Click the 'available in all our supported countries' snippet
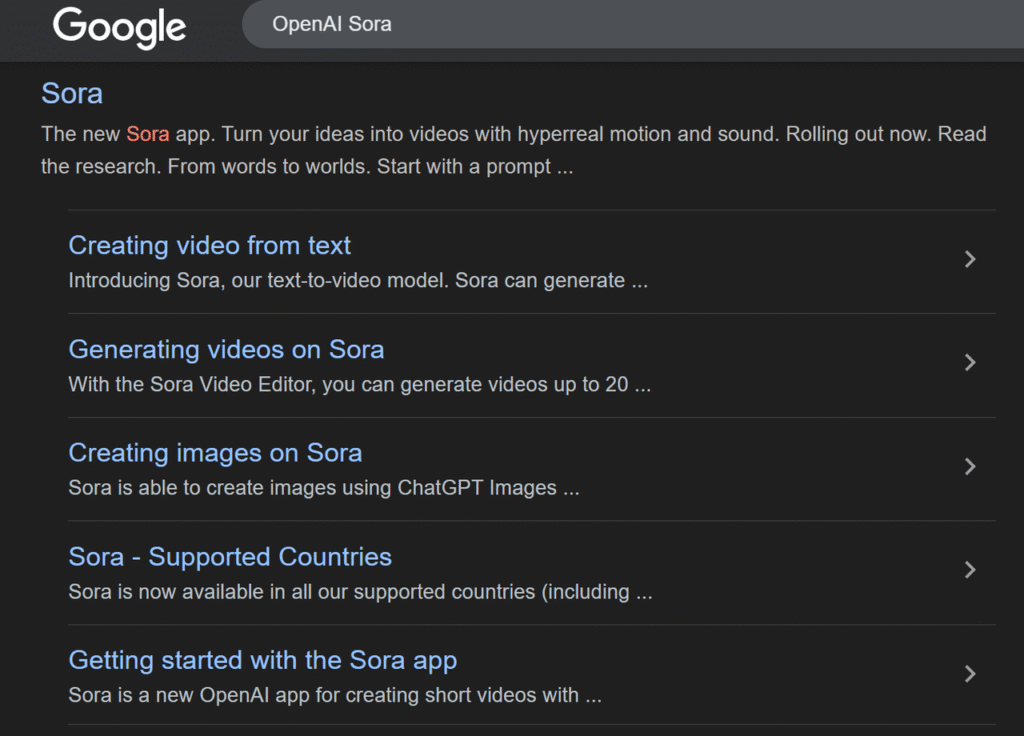This screenshot has width=1024, height=736. (360, 592)
